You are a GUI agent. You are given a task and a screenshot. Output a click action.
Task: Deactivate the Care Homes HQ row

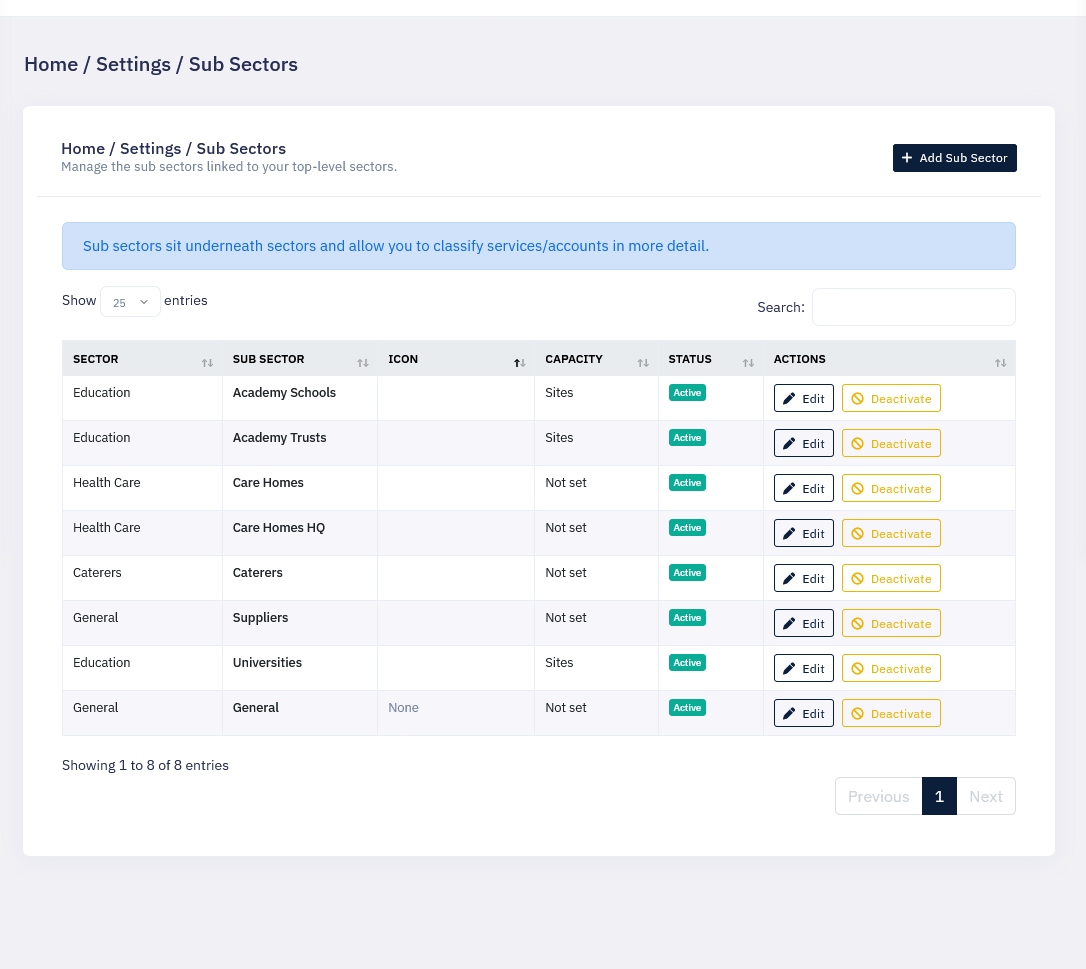tap(891, 533)
